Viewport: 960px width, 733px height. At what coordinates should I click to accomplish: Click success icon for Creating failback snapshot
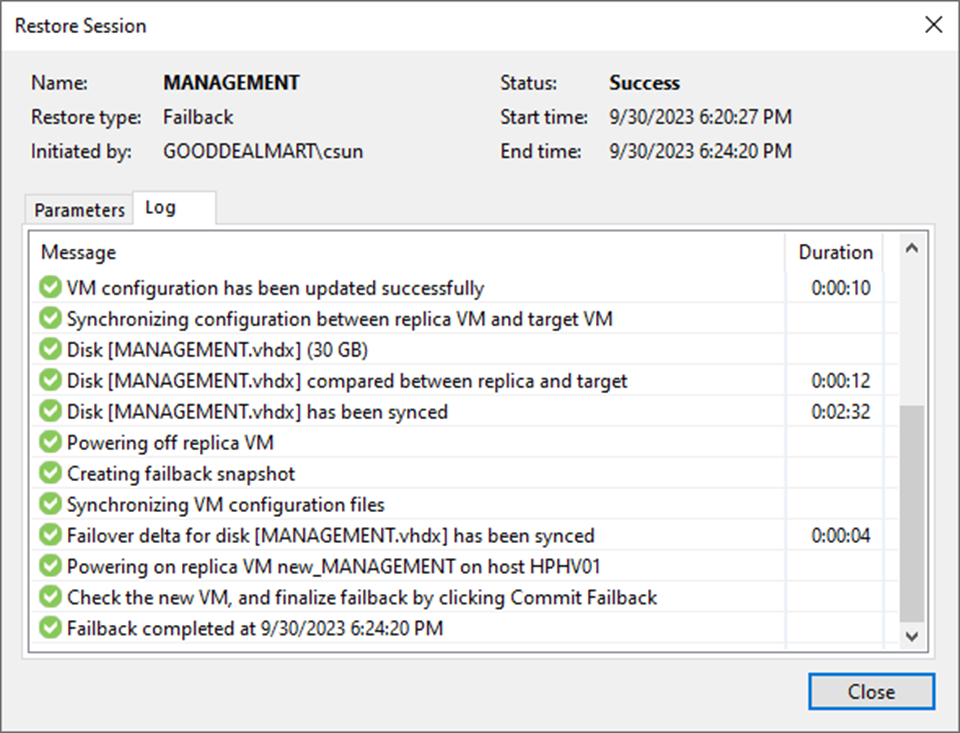(x=50, y=473)
